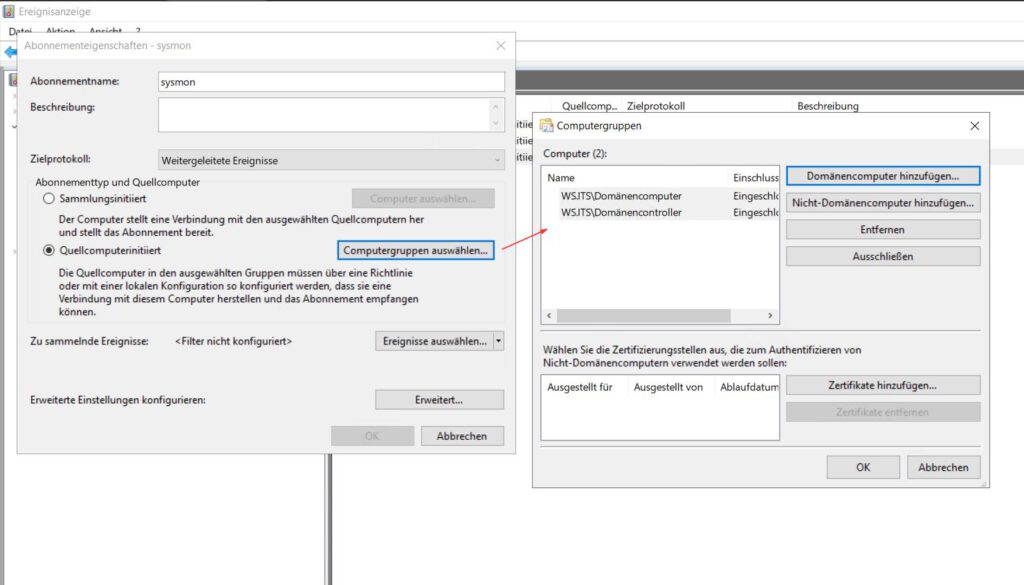
Task: Click the Computergruppen dialog title icon
Action: pyautogui.click(x=548, y=126)
